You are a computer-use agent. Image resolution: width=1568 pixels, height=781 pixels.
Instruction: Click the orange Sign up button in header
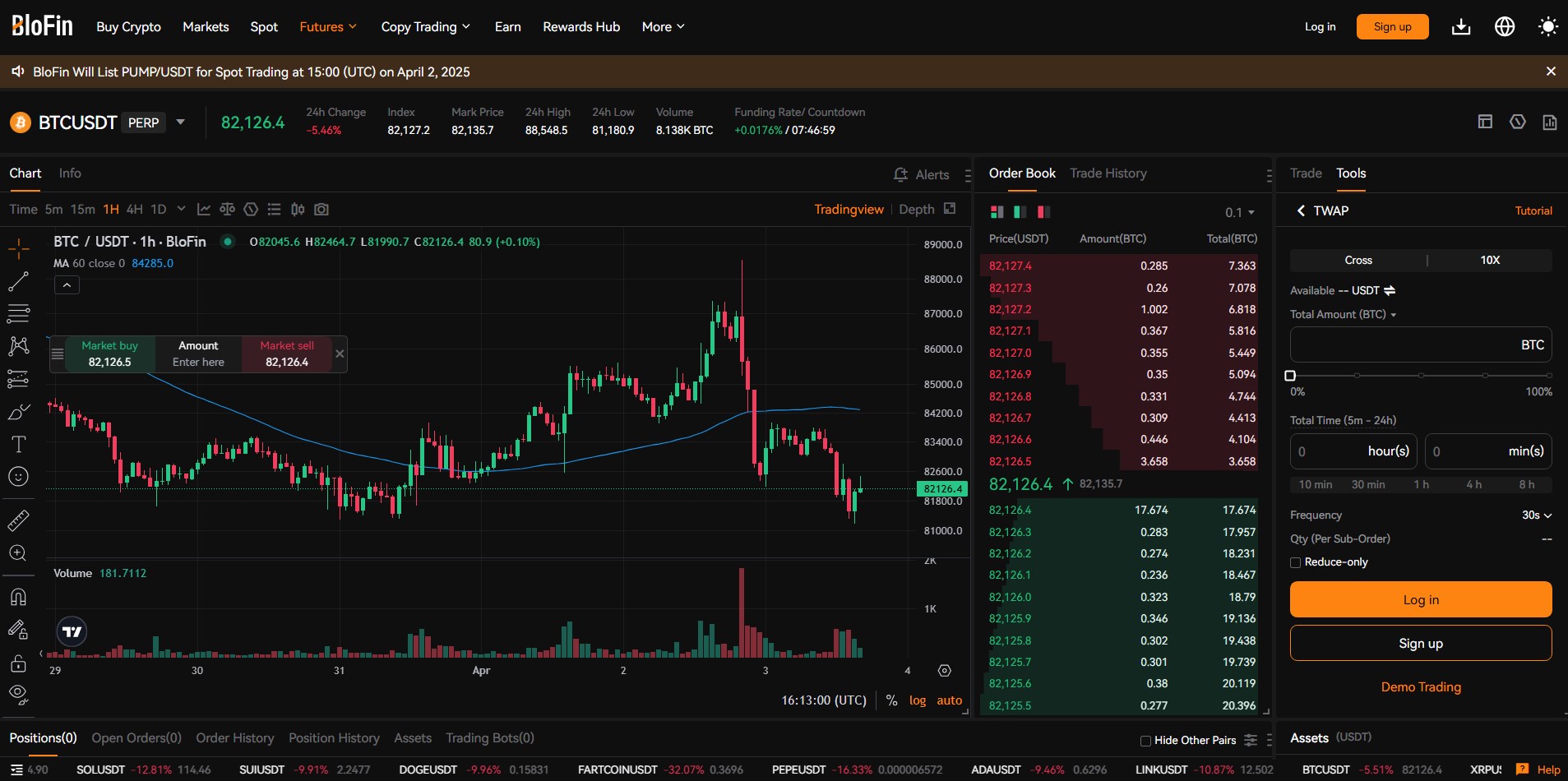[1392, 26]
